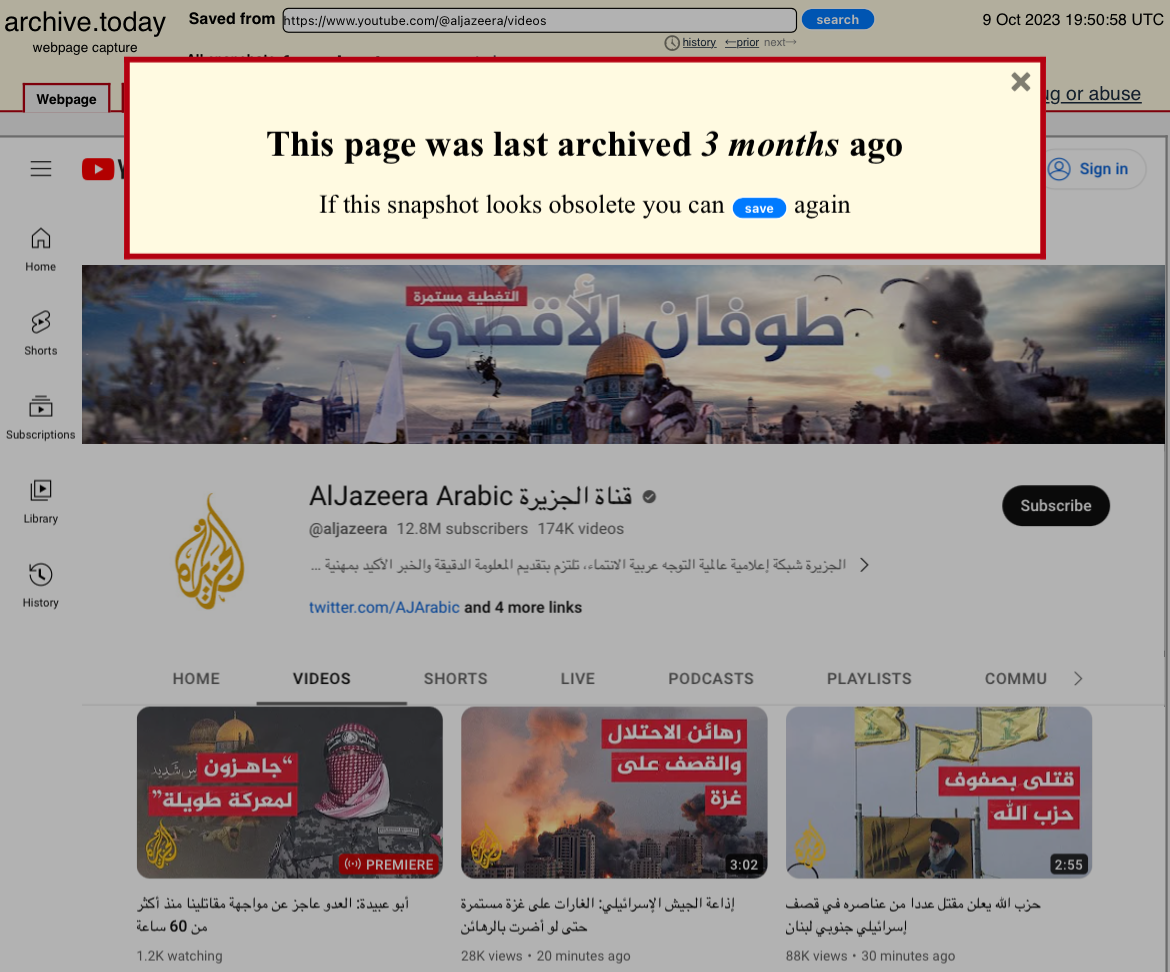The width and height of the screenshot is (1170, 972).
Task: Show more channel tabs with right chevron
Action: 1077,678
